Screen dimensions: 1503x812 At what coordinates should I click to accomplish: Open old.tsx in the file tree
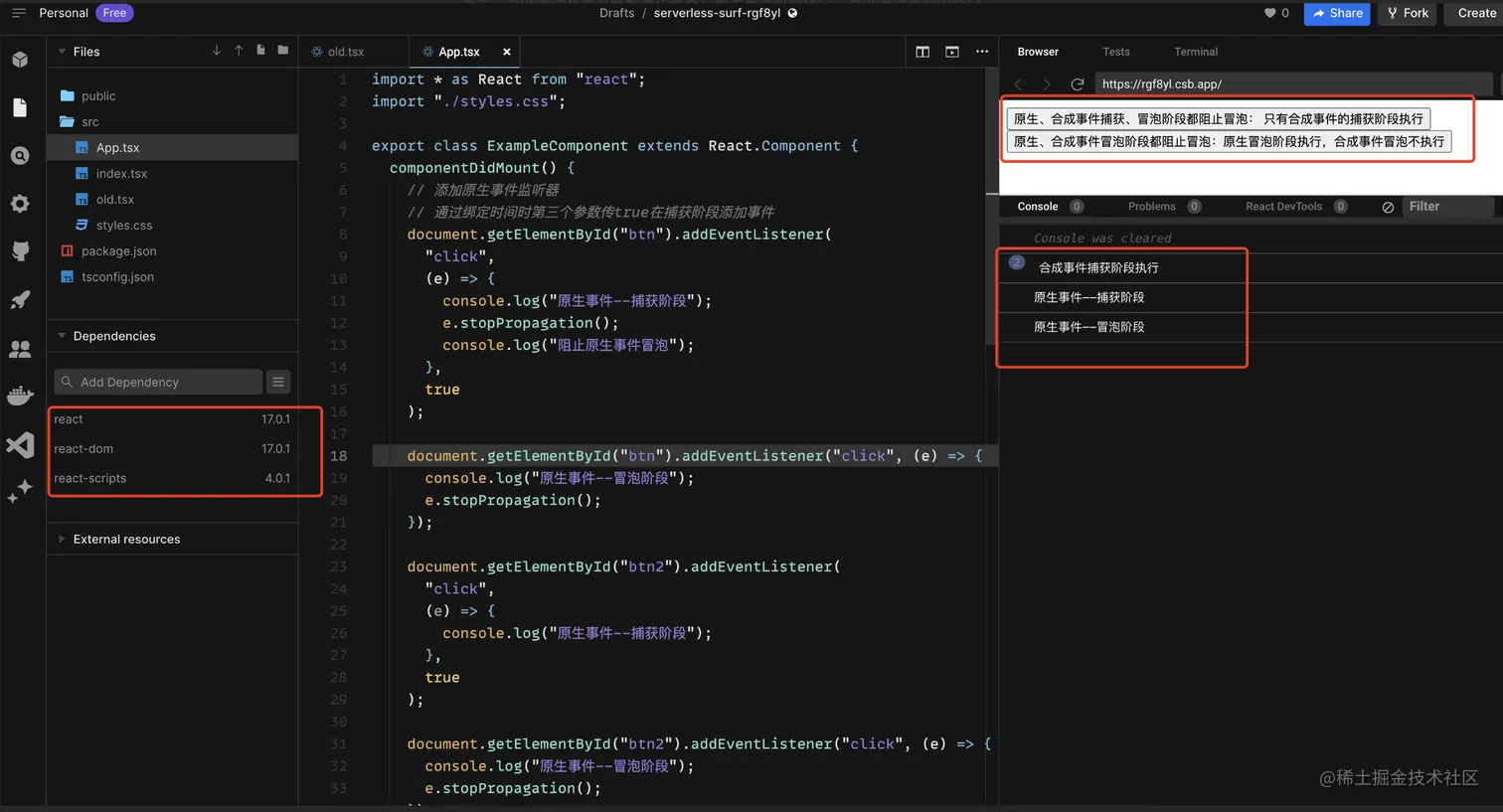(x=173, y=200)
